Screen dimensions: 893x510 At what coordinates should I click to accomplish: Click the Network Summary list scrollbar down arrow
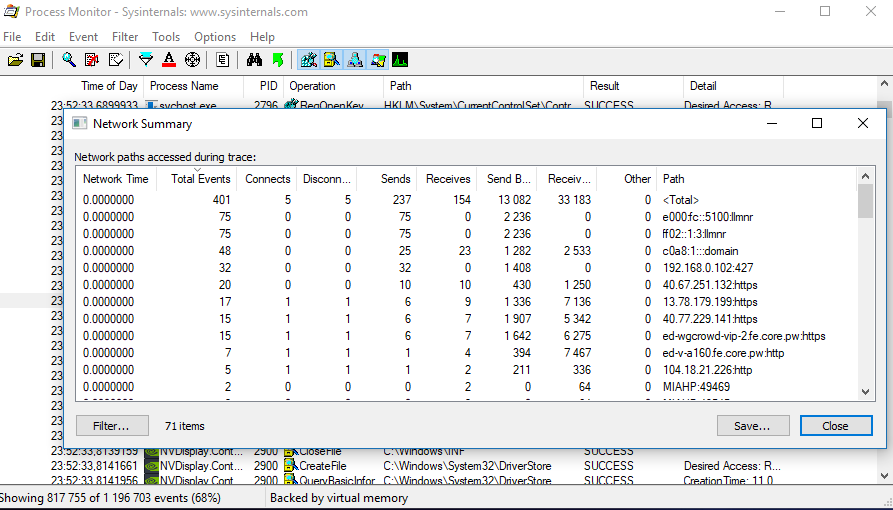(866, 393)
